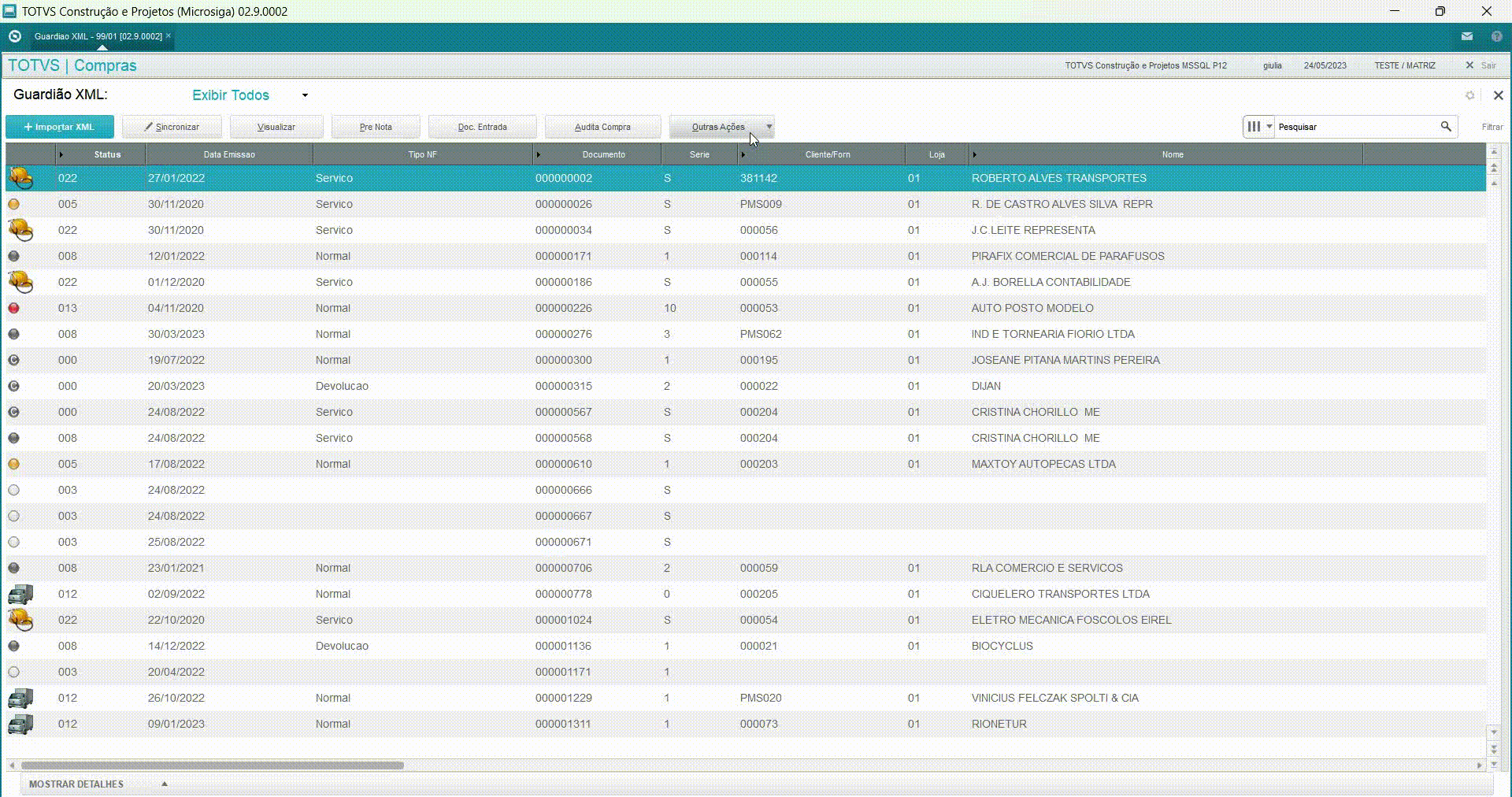Click orange status dot for document 000000026
The width and height of the screenshot is (1512, 797).
pos(13,204)
